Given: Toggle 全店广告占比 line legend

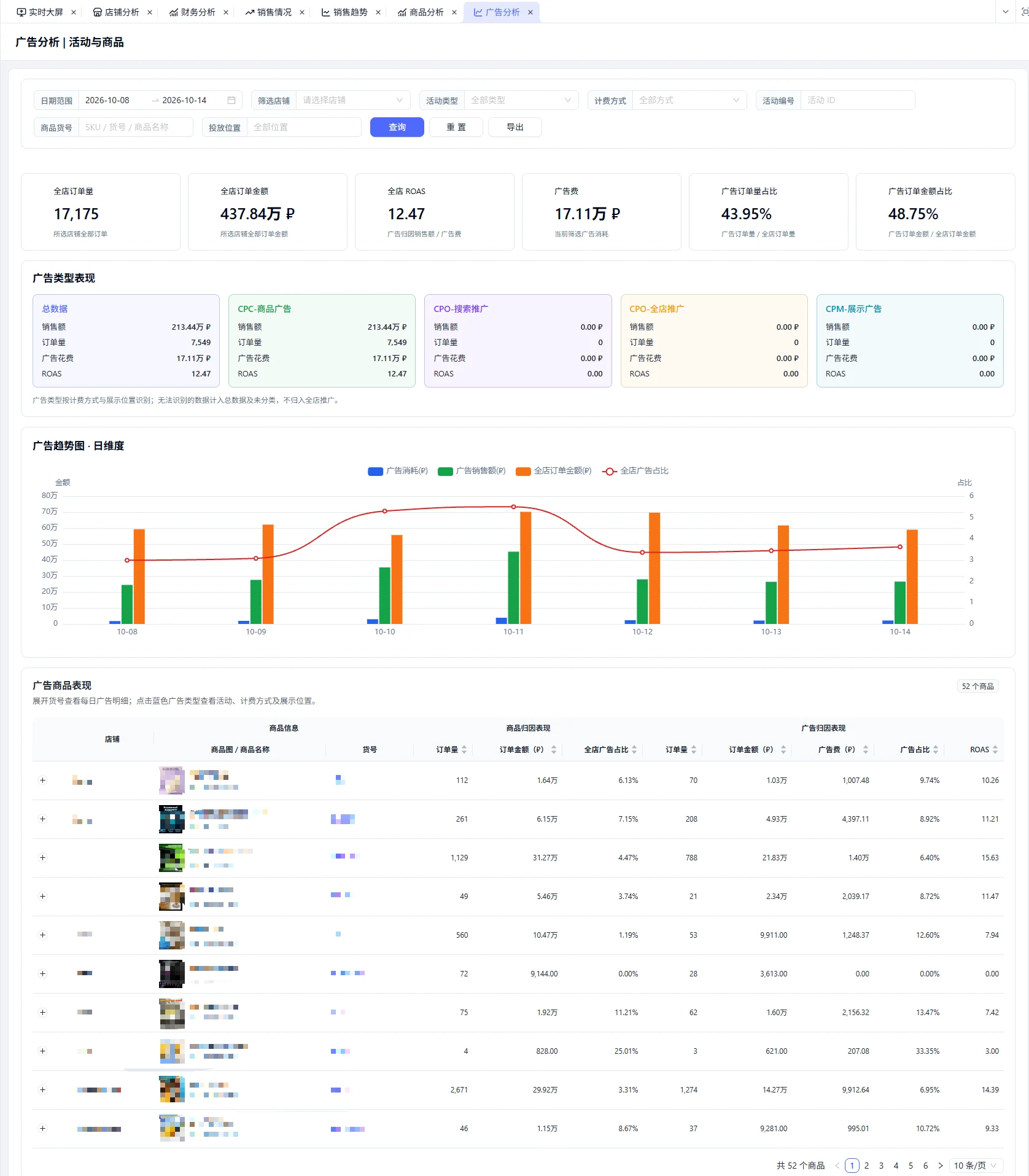Looking at the screenshot, I should pyautogui.click(x=610, y=471).
